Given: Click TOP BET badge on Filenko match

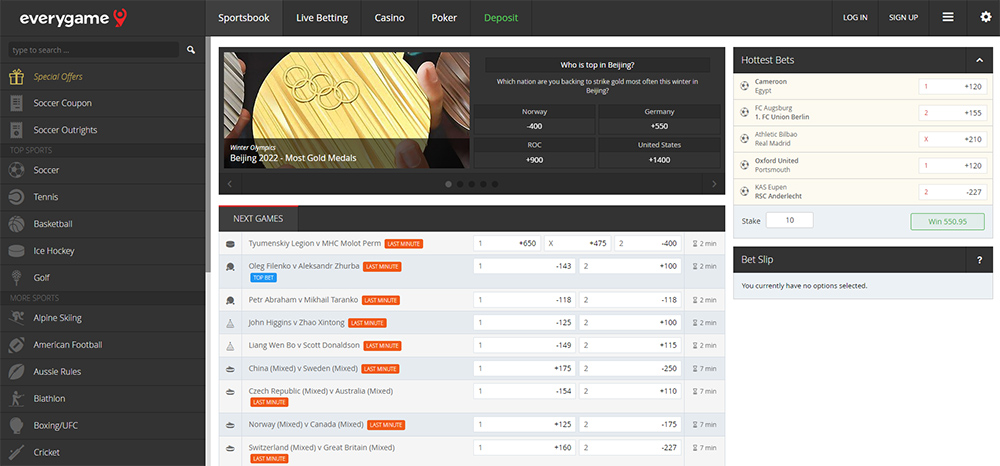Looking at the screenshot, I should (263, 278).
